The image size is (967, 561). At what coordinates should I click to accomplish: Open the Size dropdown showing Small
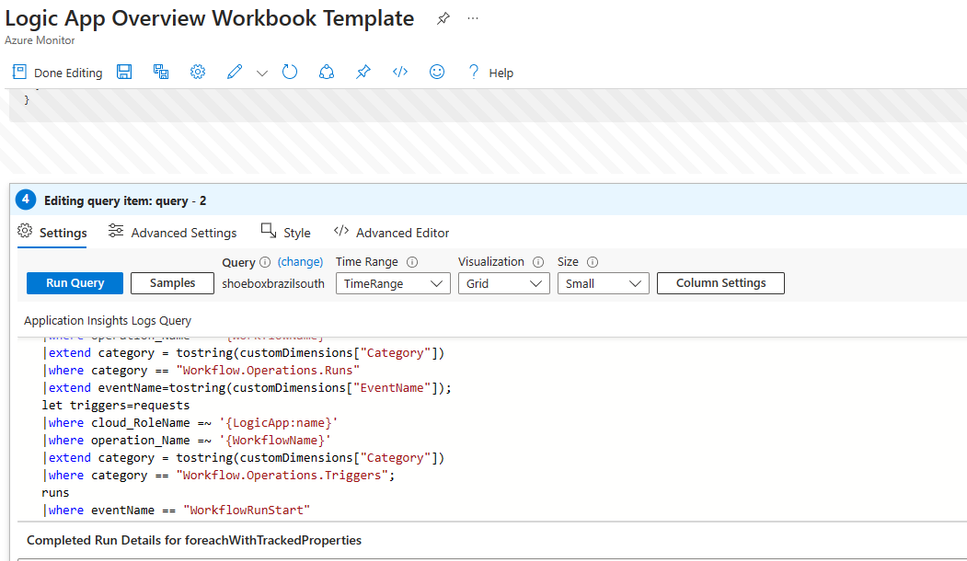[x=603, y=284]
